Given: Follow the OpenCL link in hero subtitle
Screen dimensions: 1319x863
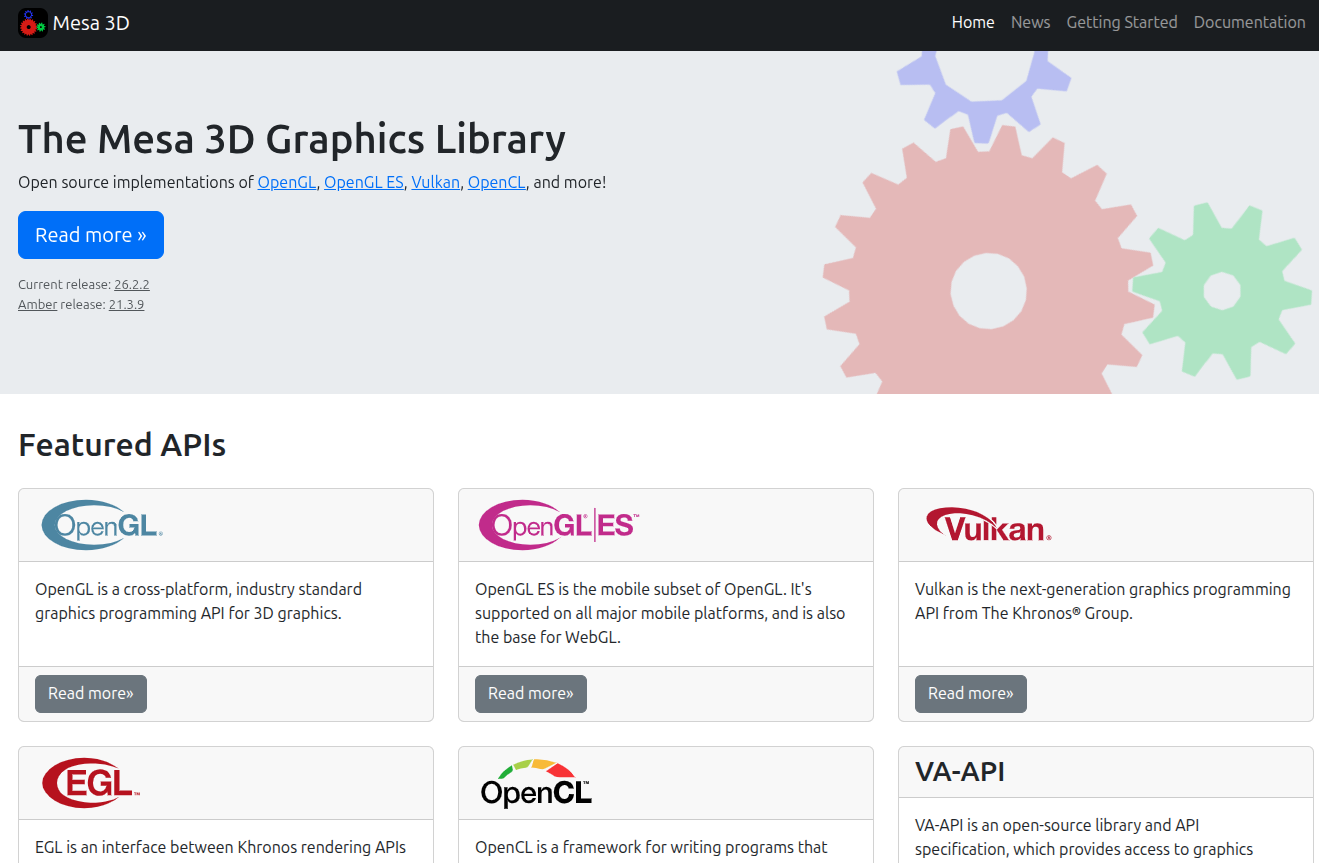Looking at the screenshot, I should pos(497,182).
